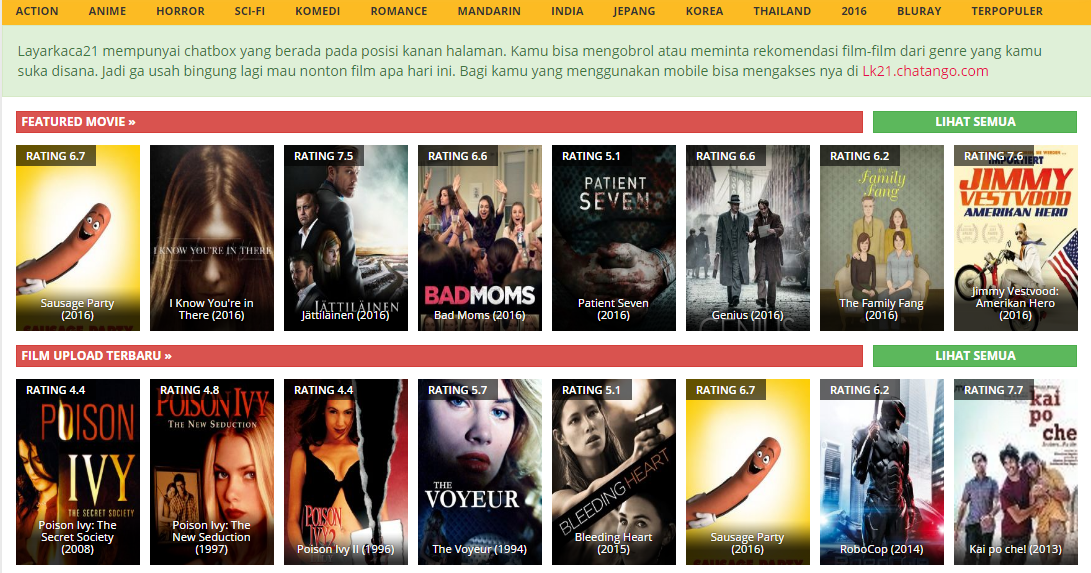The image size is (1091, 573).
Task: Open the Patient Seven (2016) poster
Action: 614,238
